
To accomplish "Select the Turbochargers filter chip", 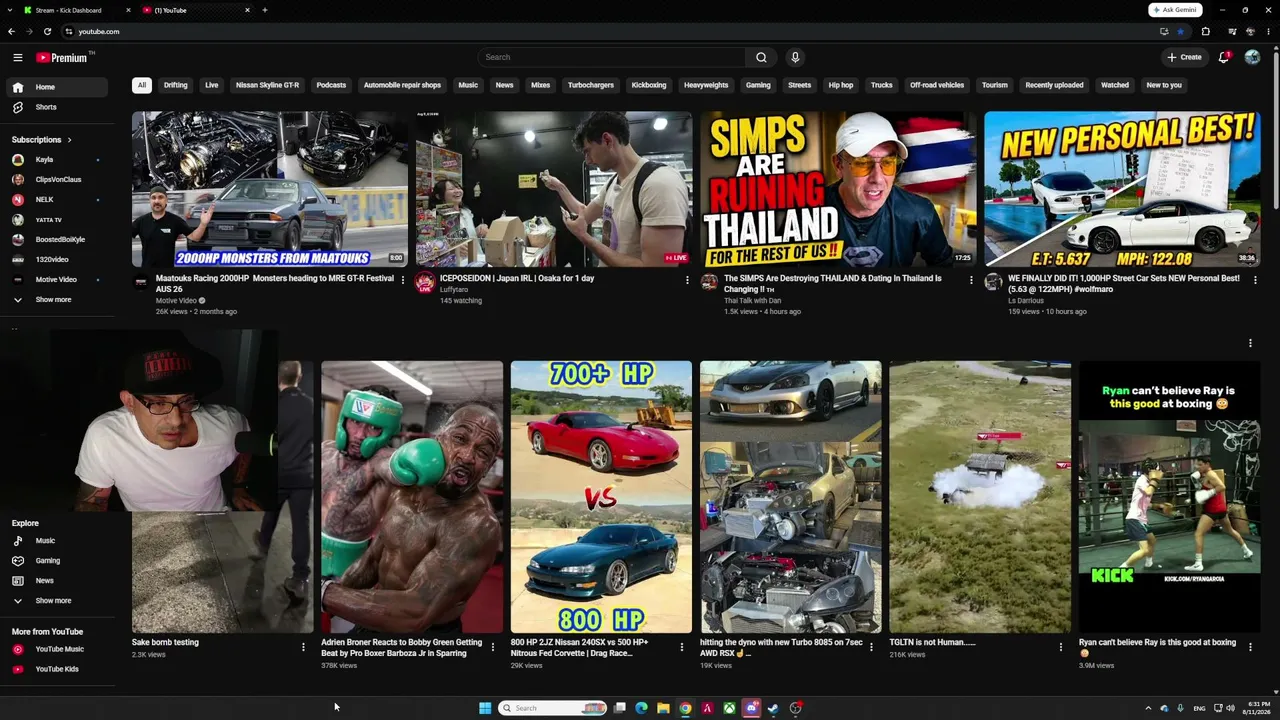I will (591, 85).
